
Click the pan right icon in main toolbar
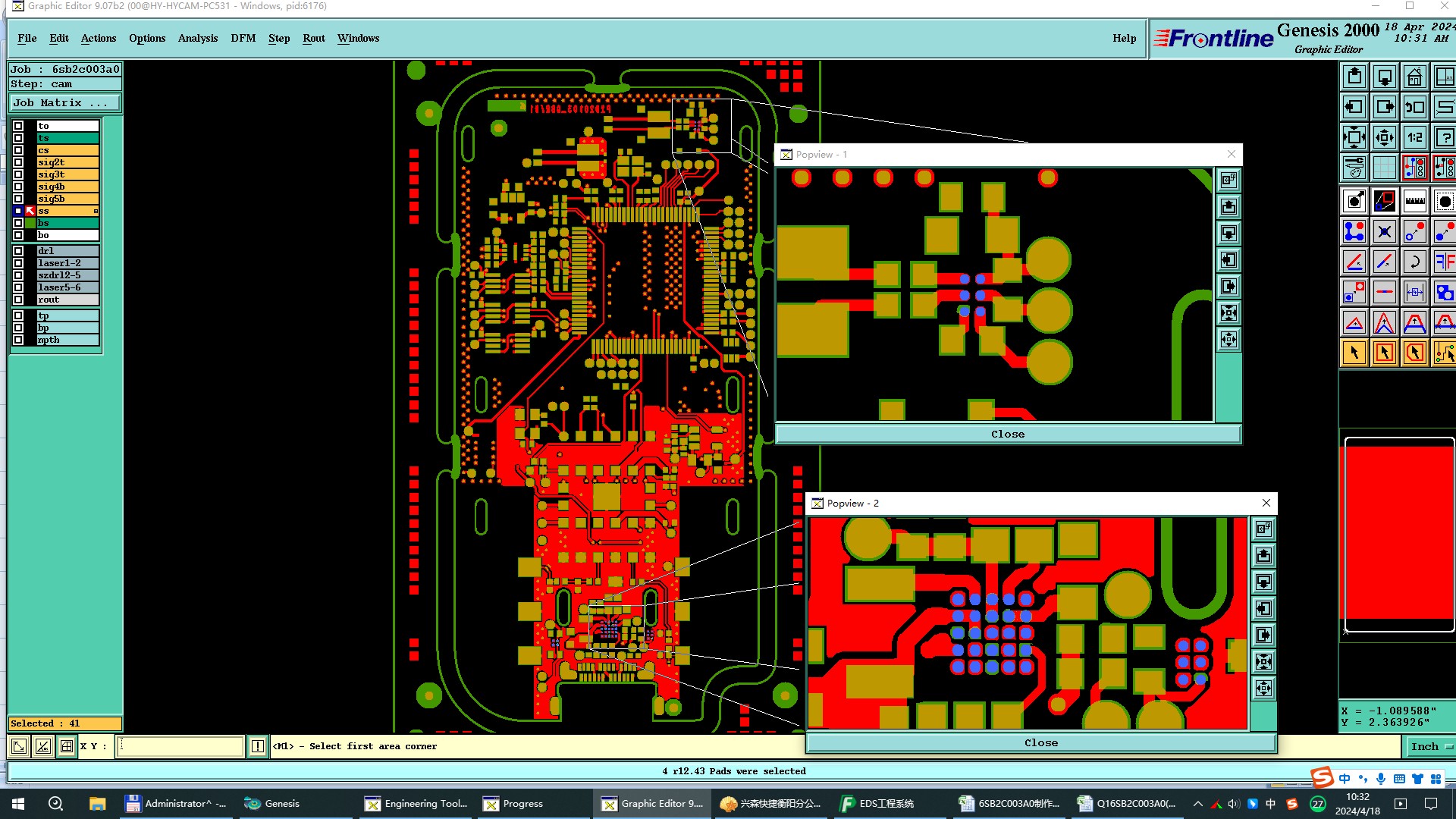tap(1385, 107)
